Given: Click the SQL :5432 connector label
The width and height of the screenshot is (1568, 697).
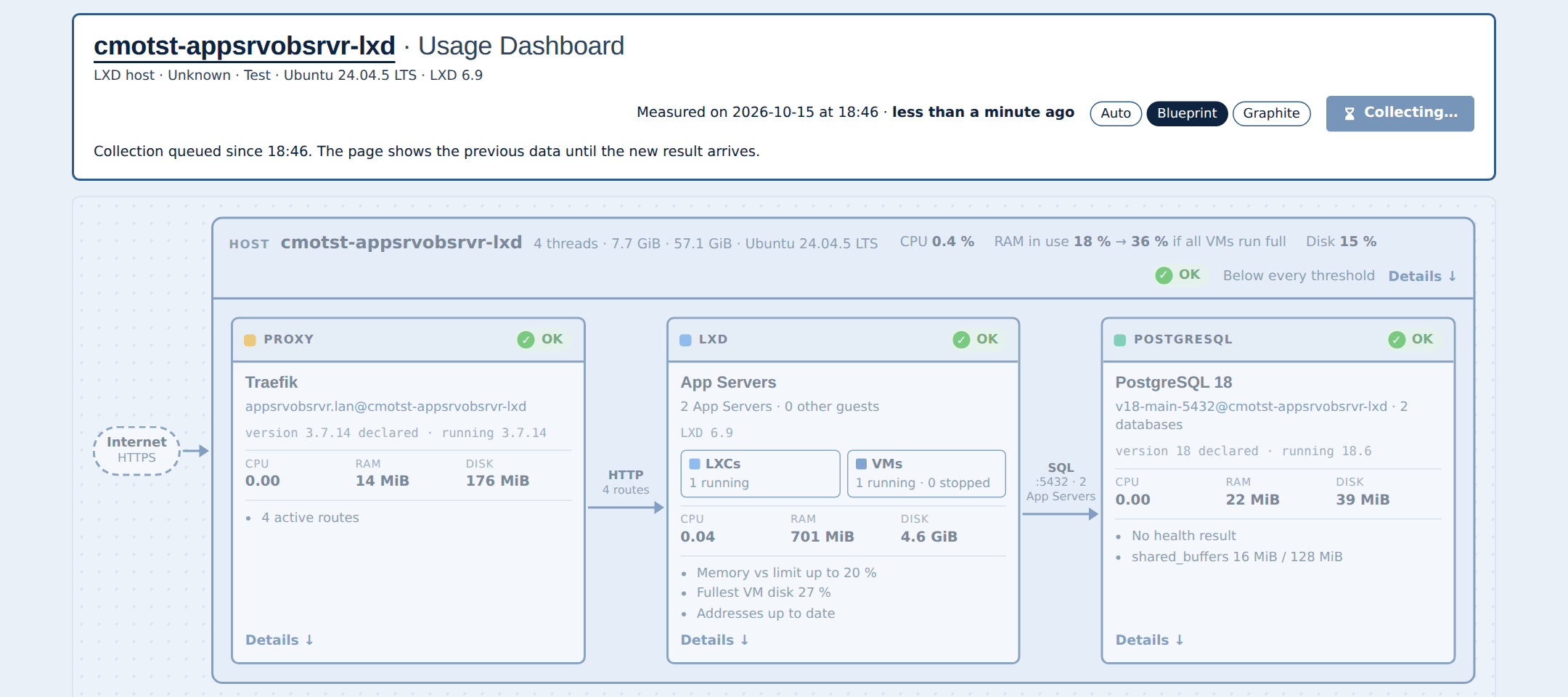Looking at the screenshot, I should [x=1061, y=482].
